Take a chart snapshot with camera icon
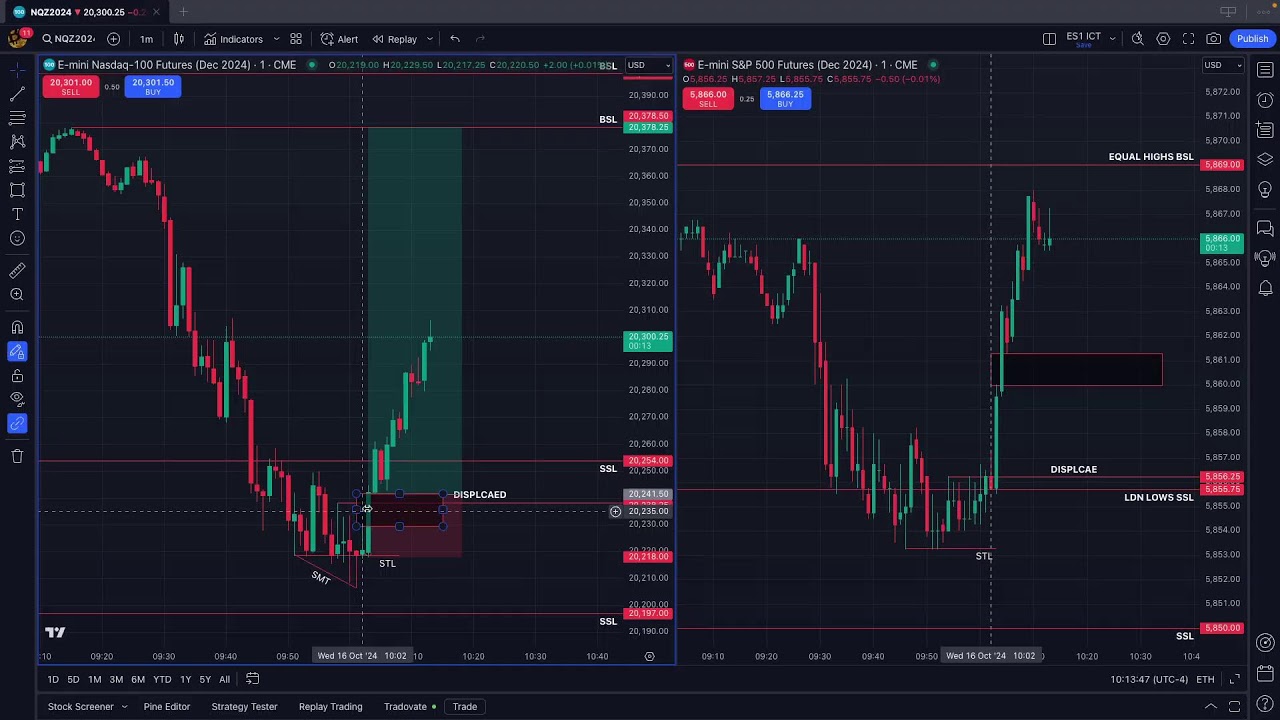 click(1213, 39)
